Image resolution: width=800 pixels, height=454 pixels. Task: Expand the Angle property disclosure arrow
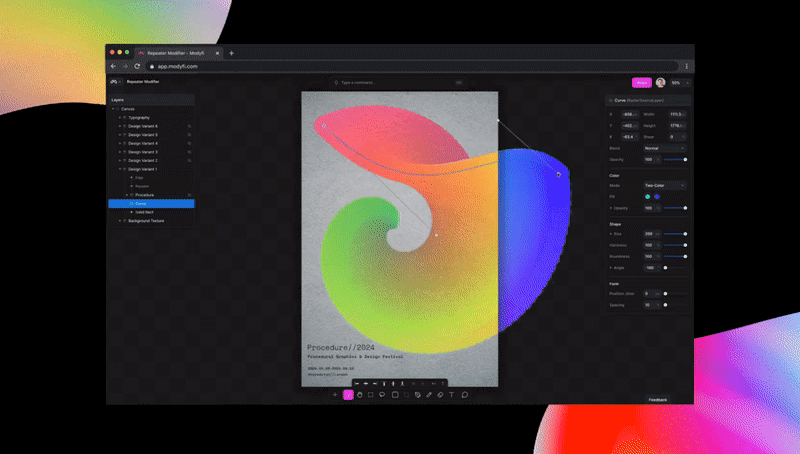pyautogui.click(x=611, y=268)
